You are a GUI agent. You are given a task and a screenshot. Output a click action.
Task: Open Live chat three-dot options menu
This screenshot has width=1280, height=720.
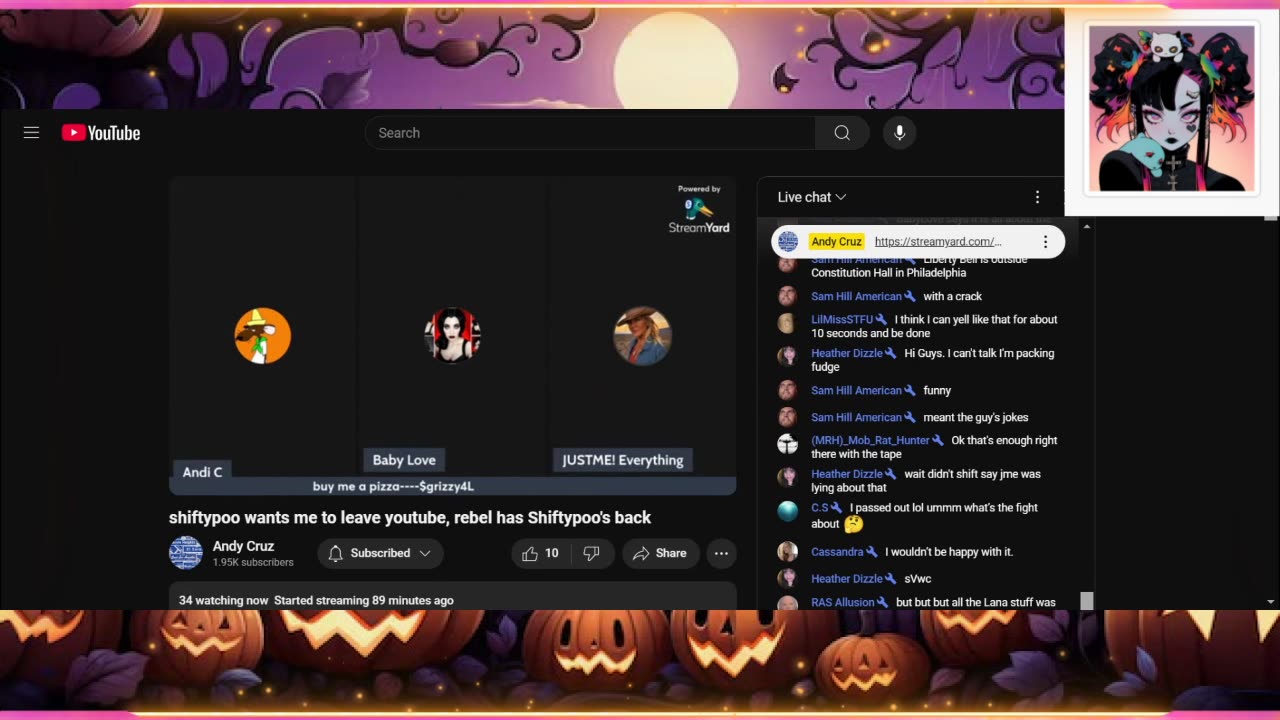pyautogui.click(x=1037, y=197)
